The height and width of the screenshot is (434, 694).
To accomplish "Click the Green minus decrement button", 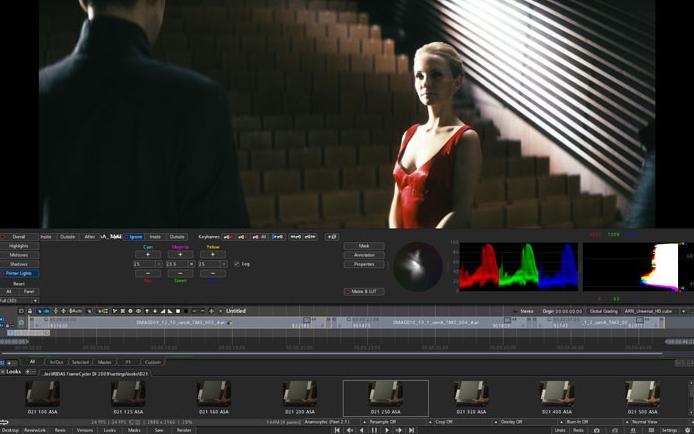I will 180,273.
